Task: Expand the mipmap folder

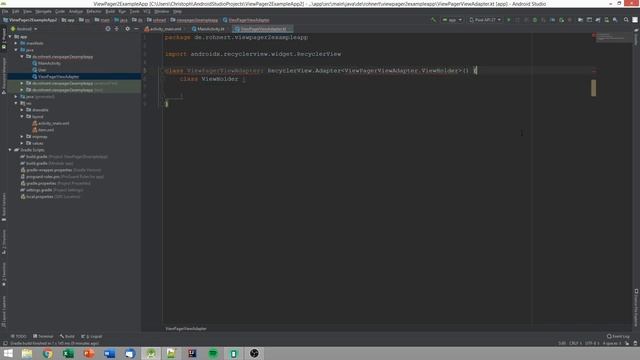Action: (x=22, y=136)
